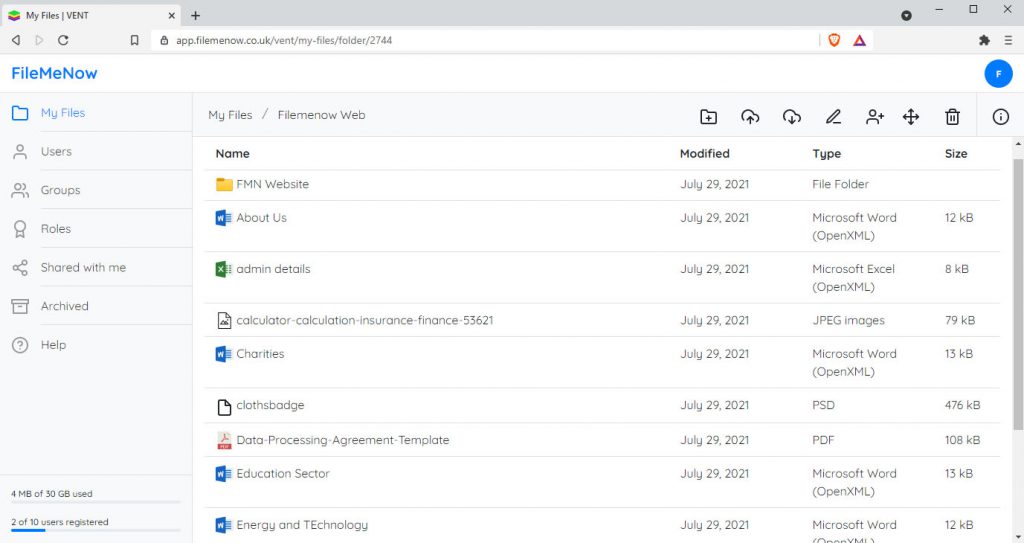Image resolution: width=1024 pixels, height=543 pixels.
Task: Click the 476 kB size of clothsbadge
Action: [962, 405]
